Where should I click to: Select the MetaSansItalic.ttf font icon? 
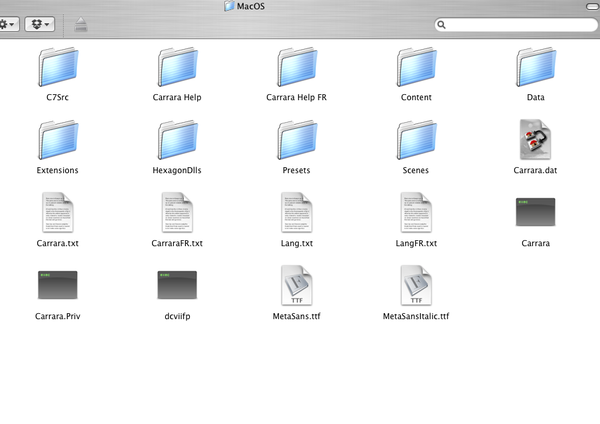click(416, 285)
